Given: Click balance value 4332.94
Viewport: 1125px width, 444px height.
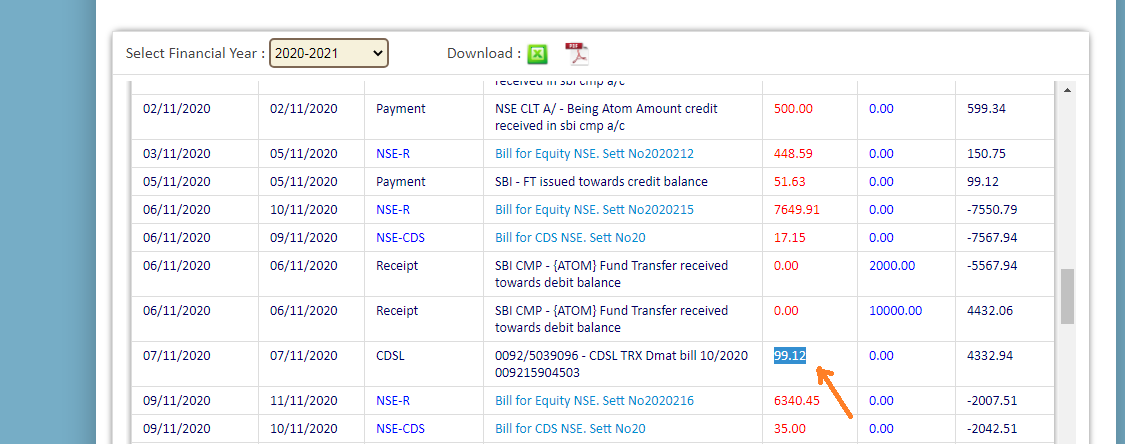Looking at the screenshot, I should point(990,356).
